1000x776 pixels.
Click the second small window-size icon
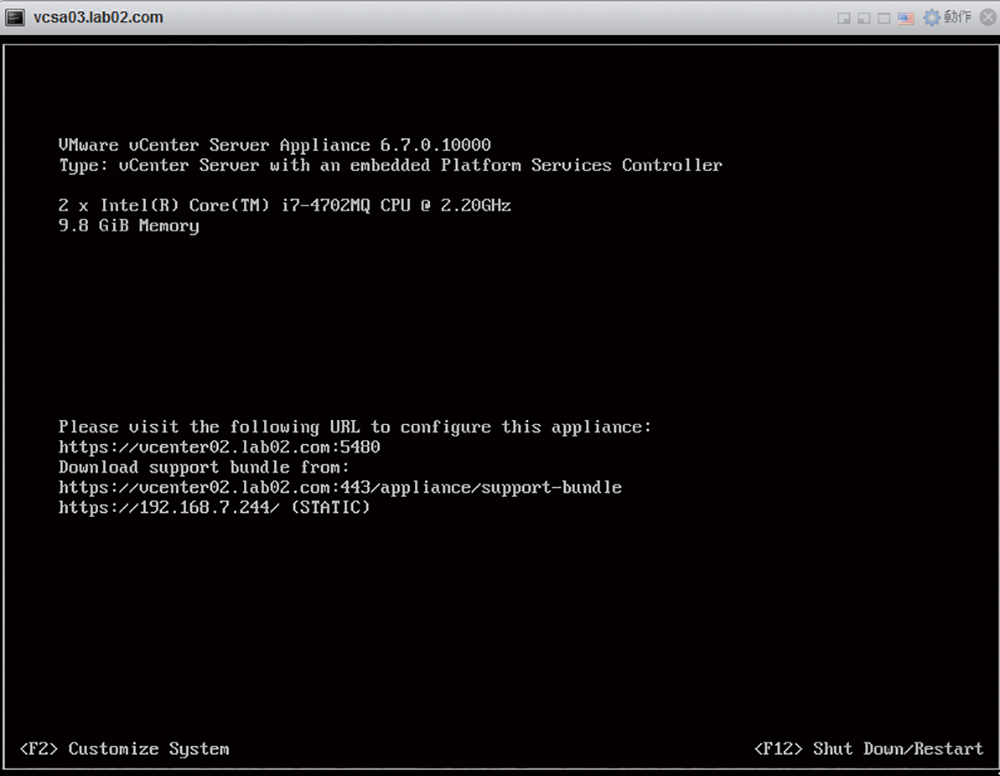tap(864, 18)
